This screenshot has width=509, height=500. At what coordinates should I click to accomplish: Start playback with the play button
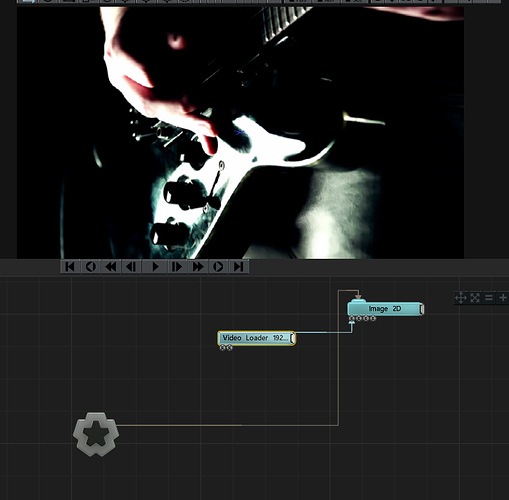pos(155,267)
